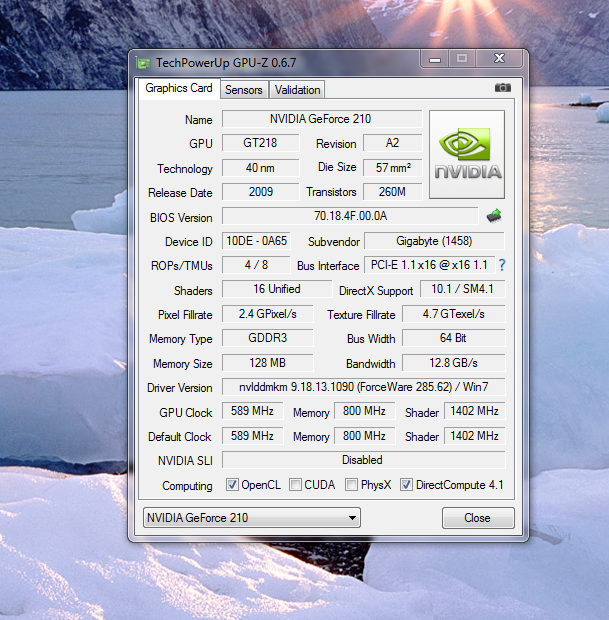The height and width of the screenshot is (620, 609).
Task: Click the NVIDIA logo image
Action: [467, 154]
